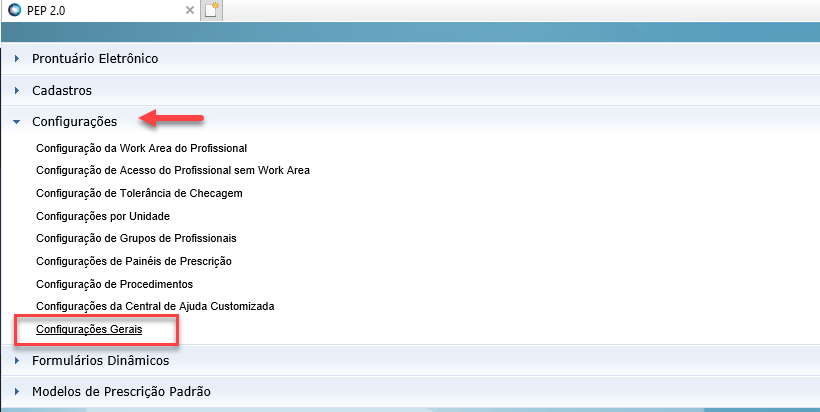Expand Prontuário Eletrônico arrow
820x412 pixels.
(x=17, y=59)
